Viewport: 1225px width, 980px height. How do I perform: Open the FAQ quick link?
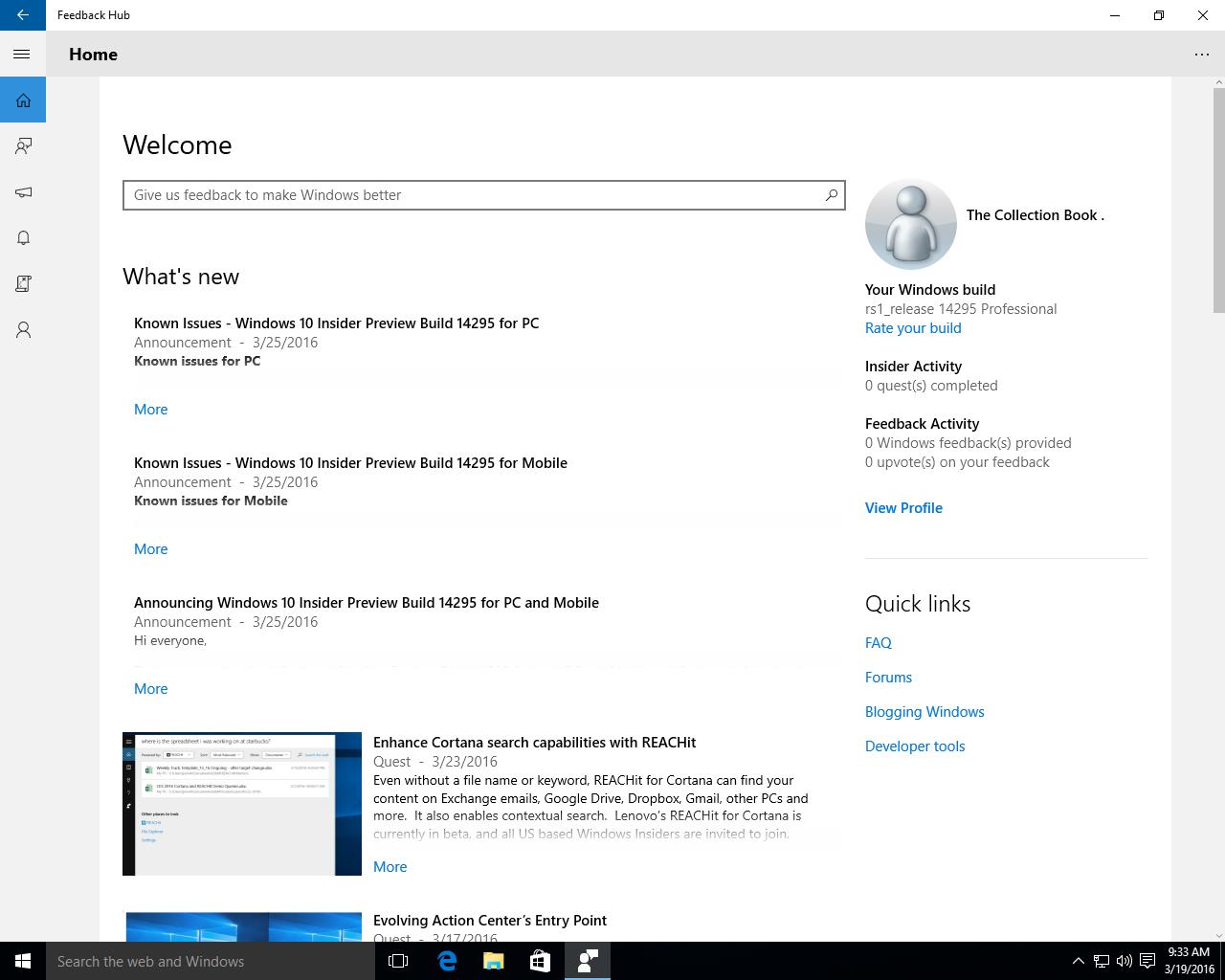(x=879, y=643)
